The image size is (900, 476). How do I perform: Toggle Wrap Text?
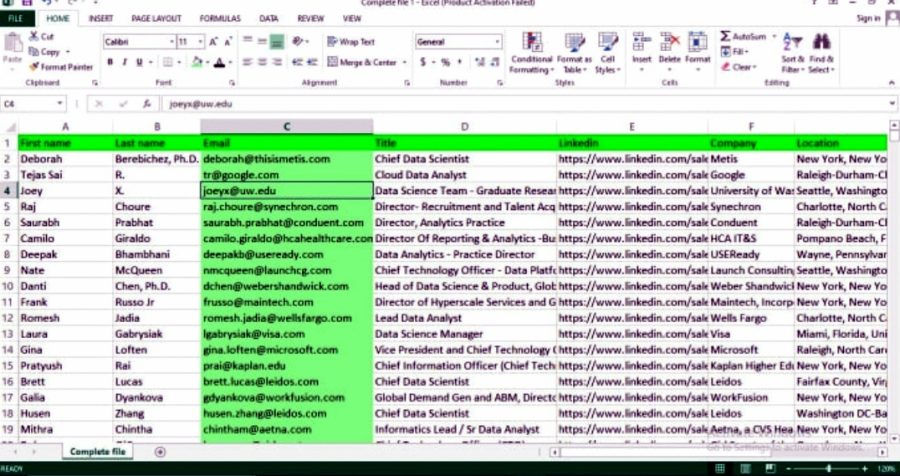[351, 42]
